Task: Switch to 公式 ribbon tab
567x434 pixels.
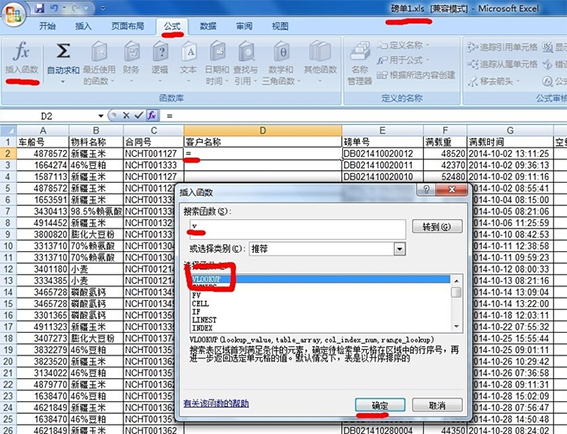Action: [172, 26]
